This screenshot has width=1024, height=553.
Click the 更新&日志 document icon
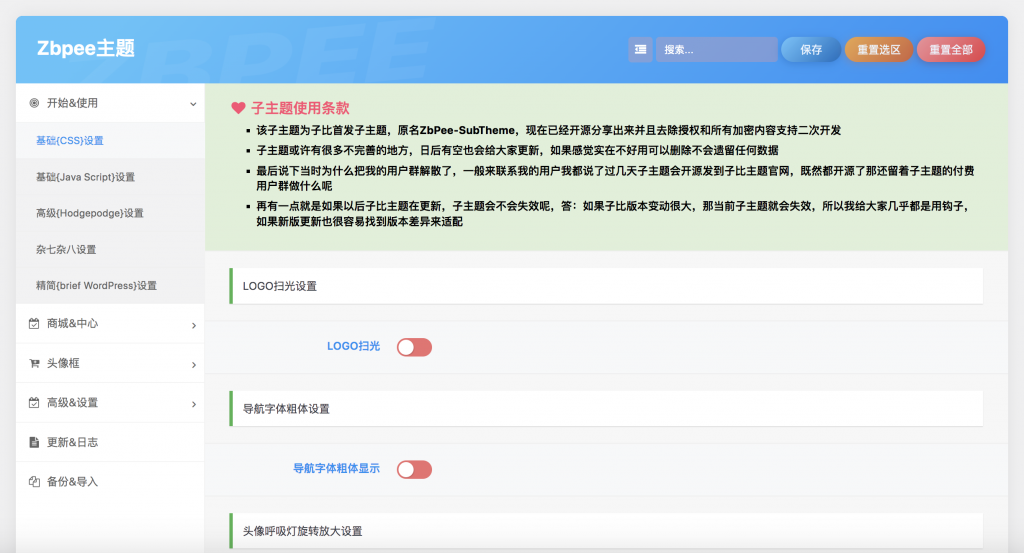click(x=34, y=442)
